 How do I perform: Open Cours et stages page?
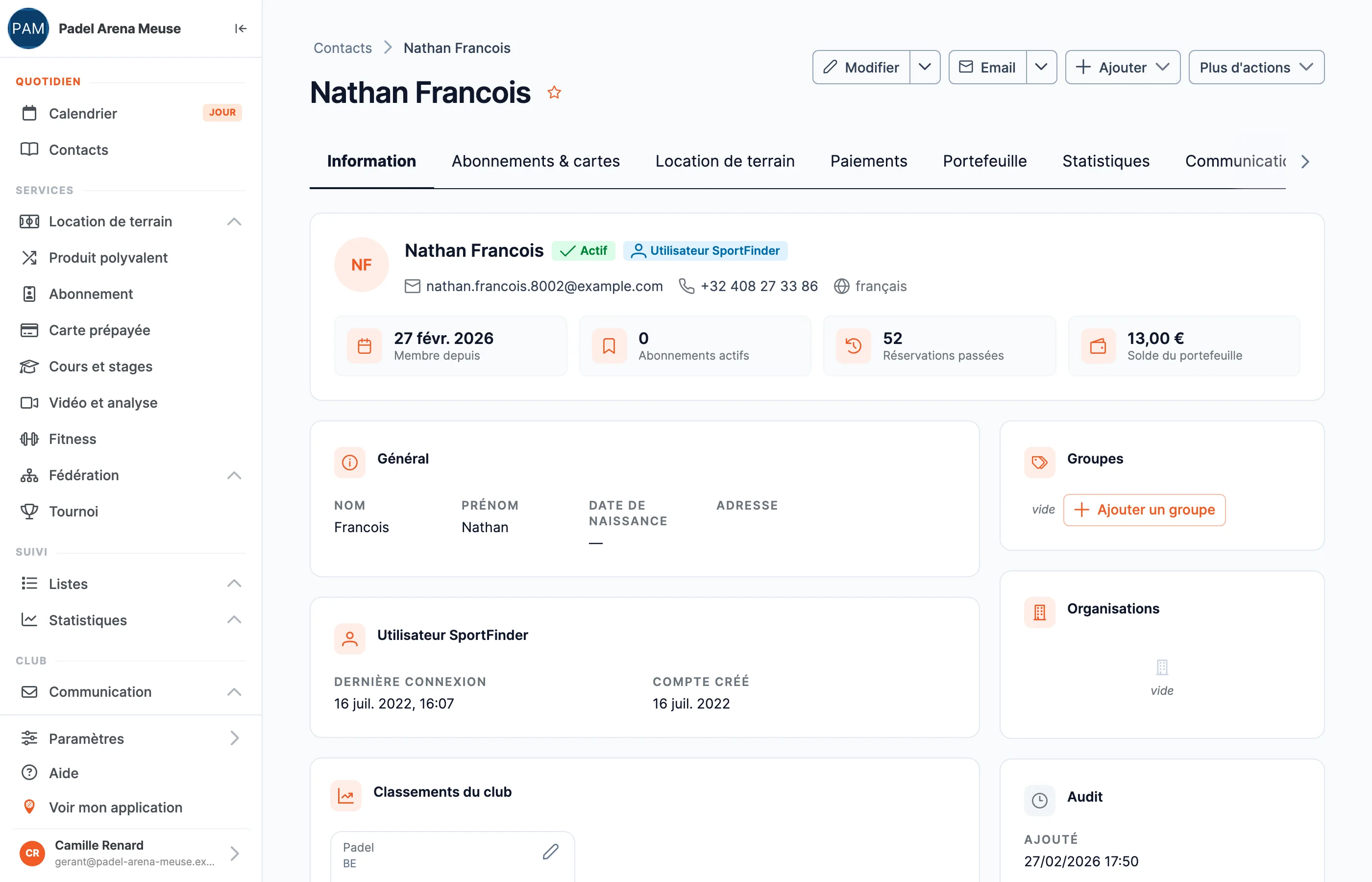point(131,367)
